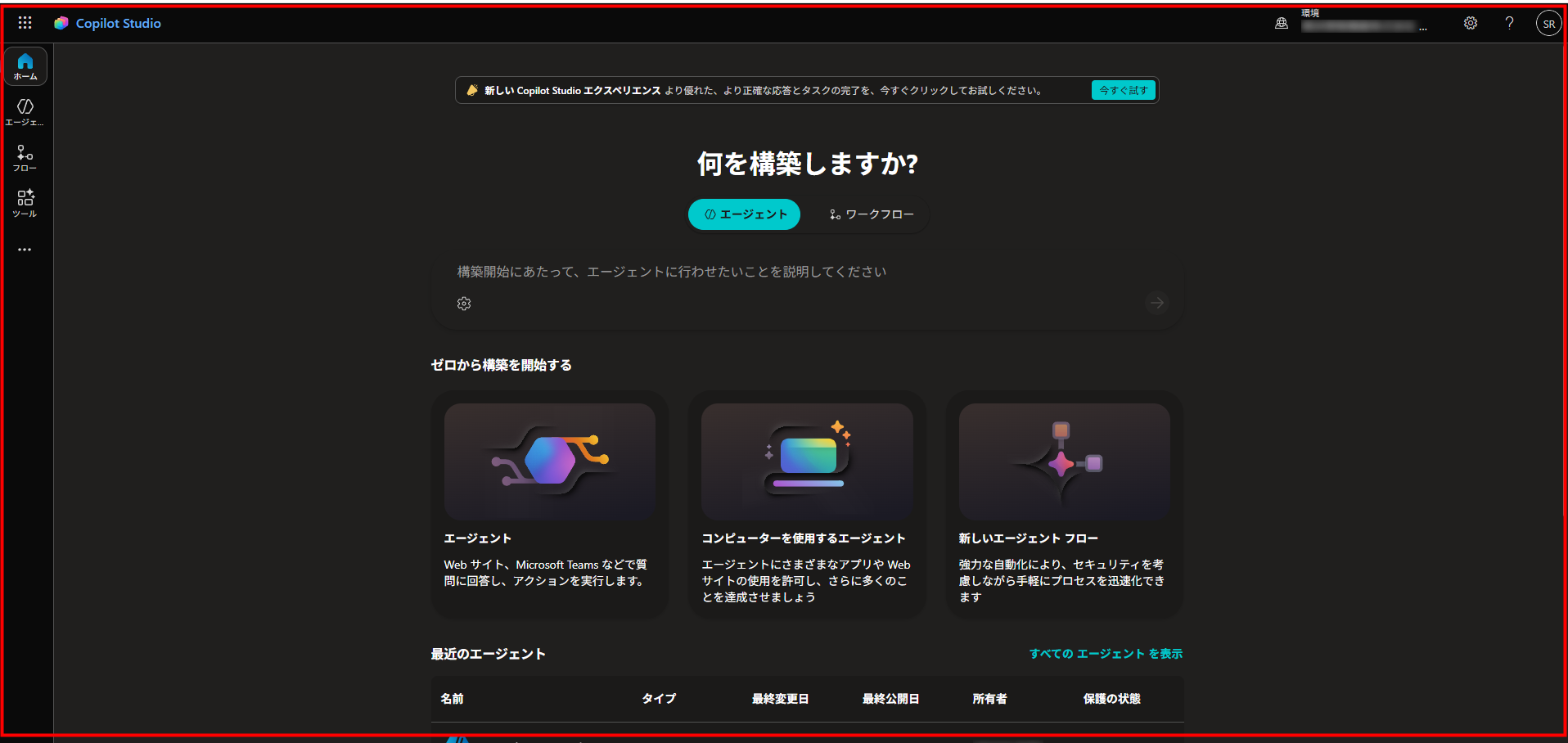
Task: Go to ホーム in the sidebar
Action: (25, 66)
